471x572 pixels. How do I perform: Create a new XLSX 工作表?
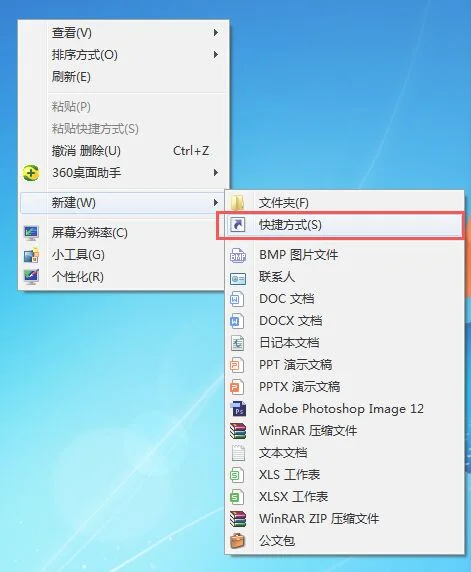(x=344, y=496)
